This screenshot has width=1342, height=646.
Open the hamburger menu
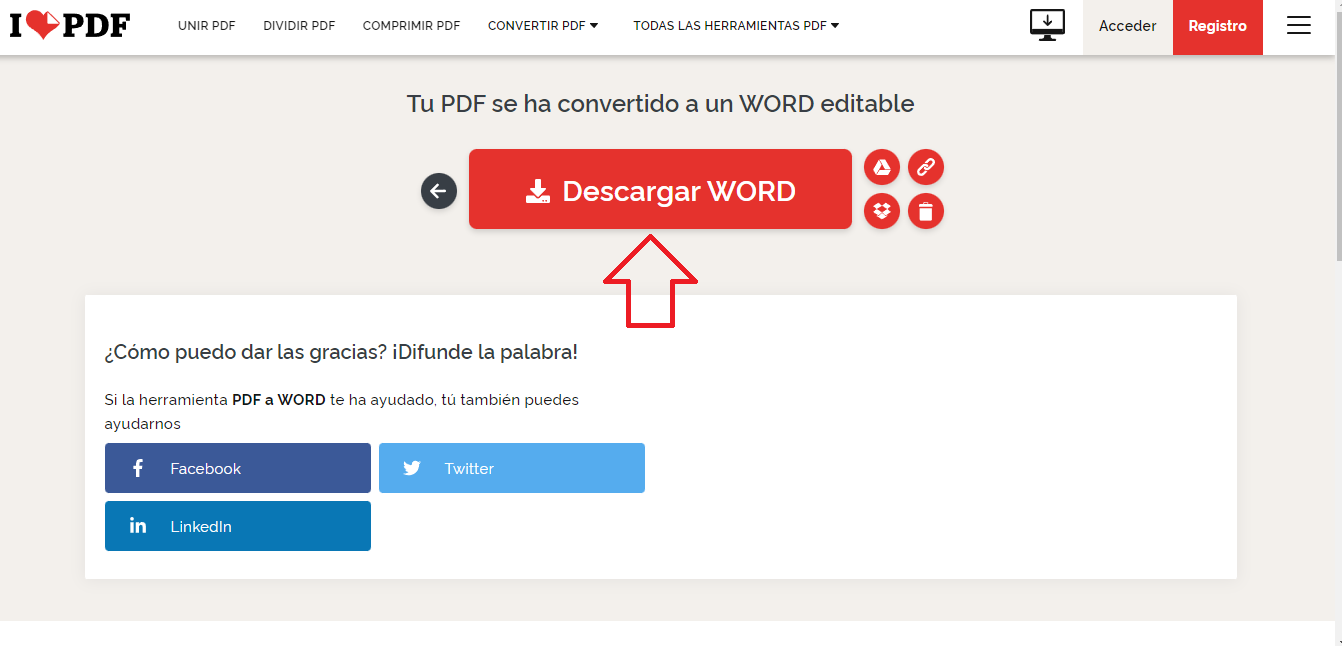(x=1298, y=26)
